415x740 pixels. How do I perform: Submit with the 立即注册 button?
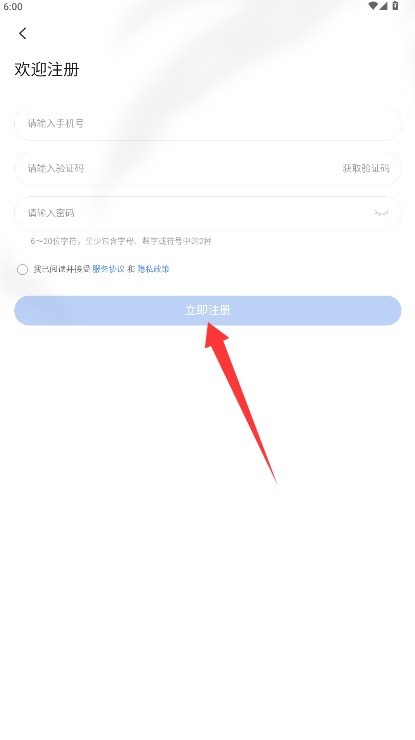(208, 311)
